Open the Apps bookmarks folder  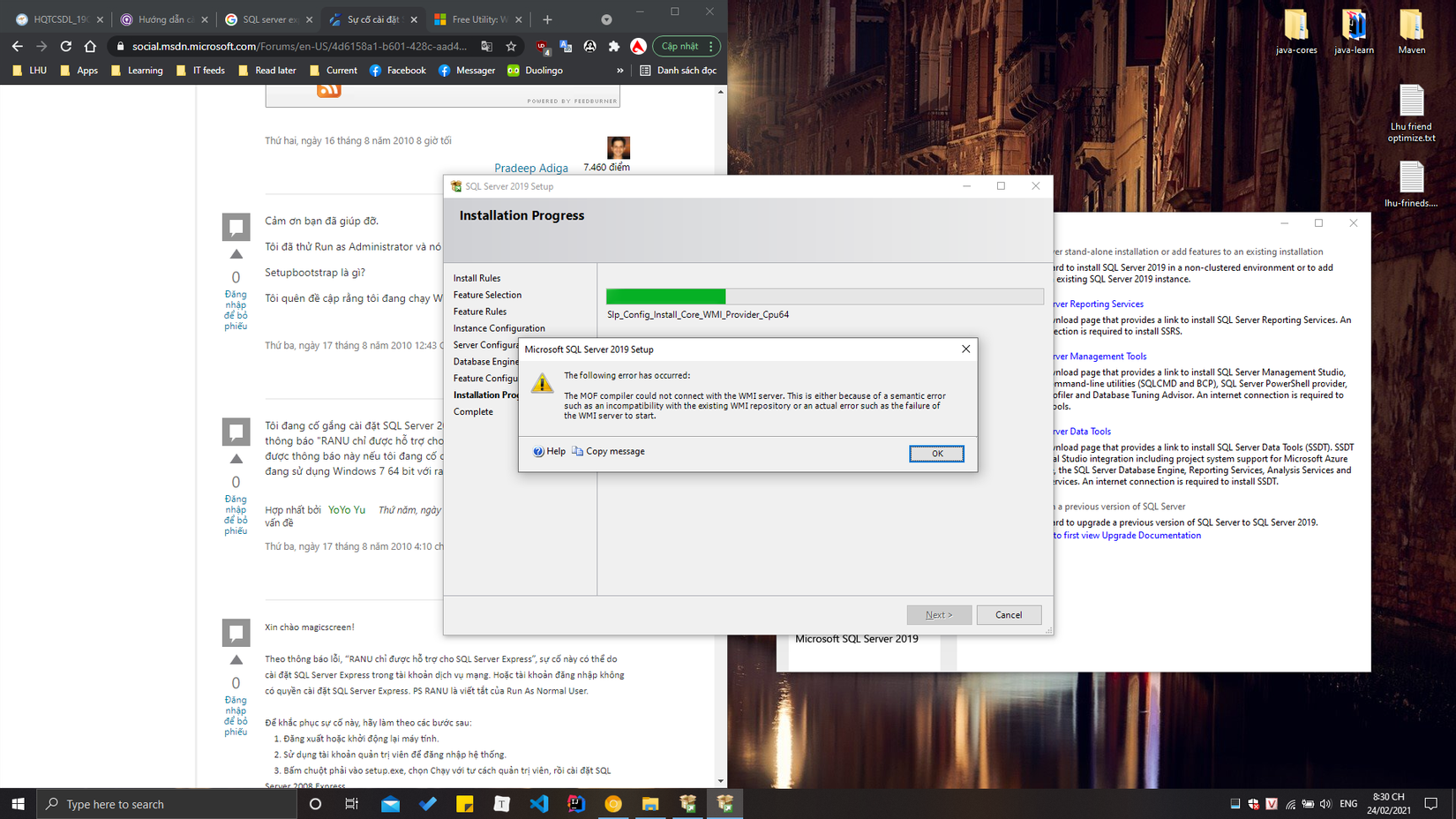[x=79, y=71]
